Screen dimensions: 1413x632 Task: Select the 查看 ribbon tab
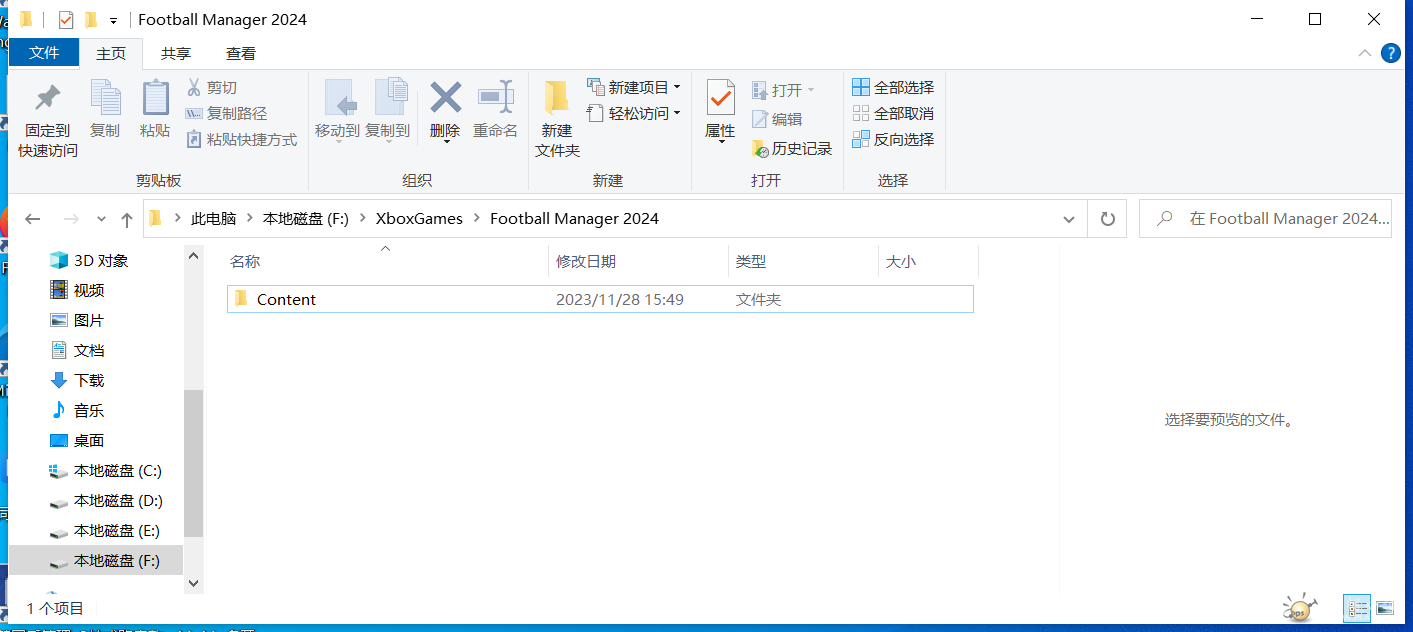pos(240,54)
